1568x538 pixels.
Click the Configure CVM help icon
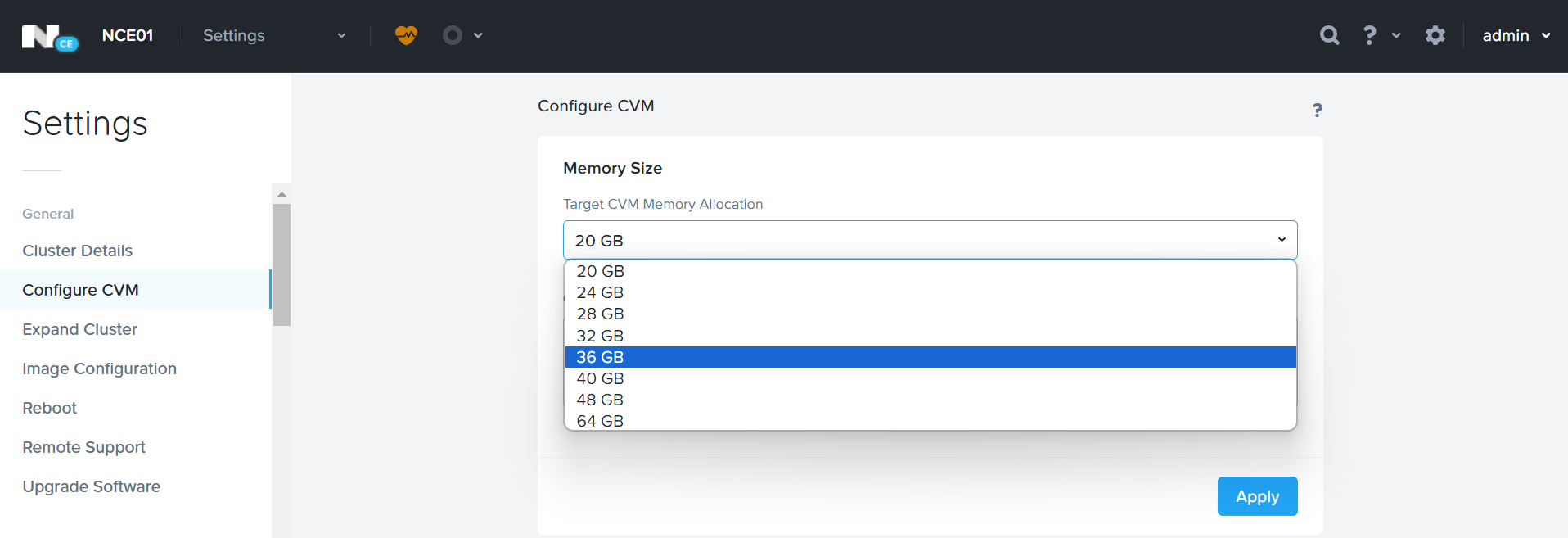1318,110
